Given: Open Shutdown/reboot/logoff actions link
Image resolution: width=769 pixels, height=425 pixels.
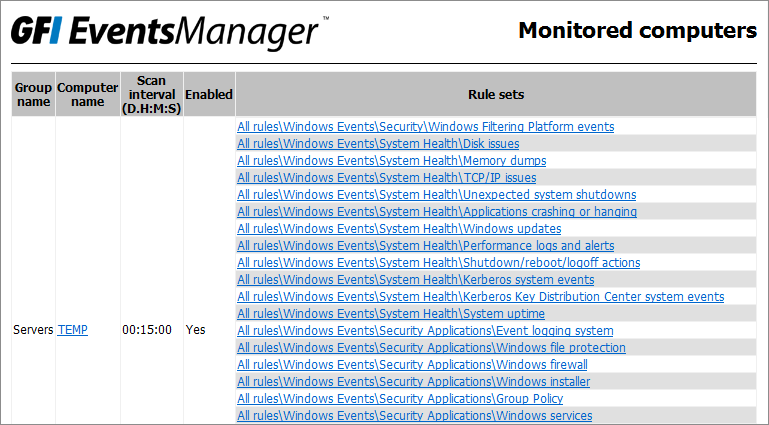Looking at the screenshot, I should pyautogui.click(x=438, y=263).
